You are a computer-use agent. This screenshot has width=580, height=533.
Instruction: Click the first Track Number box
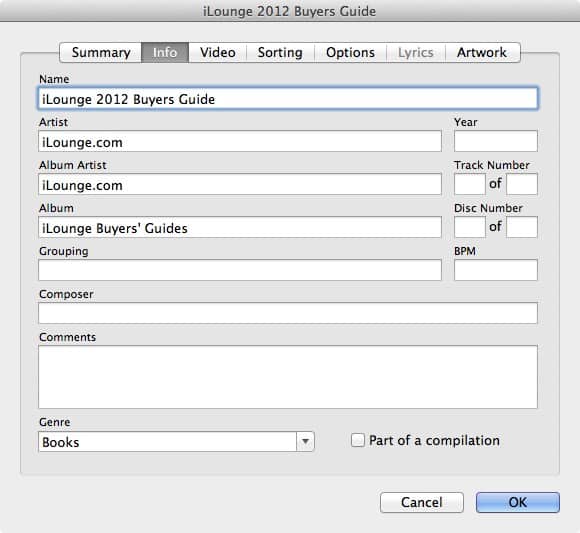469,184
